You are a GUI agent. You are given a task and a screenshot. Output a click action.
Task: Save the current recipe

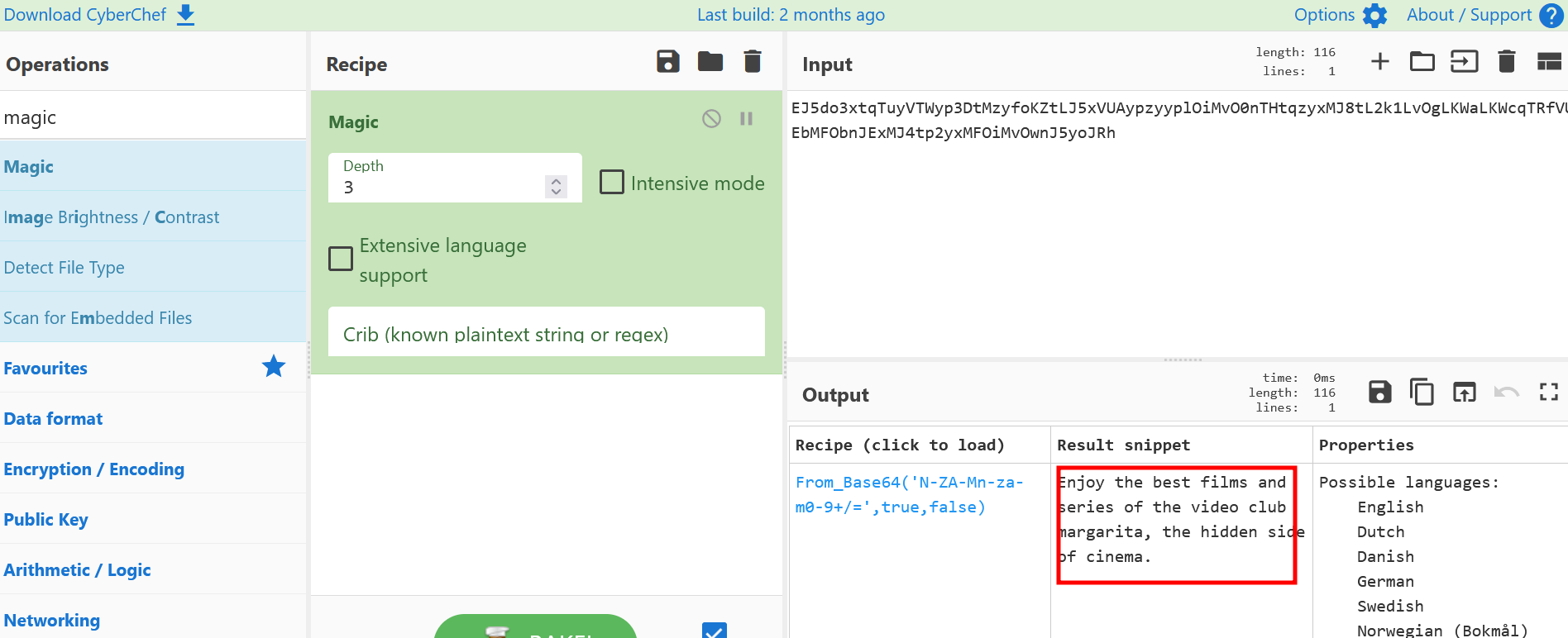(667, 62)
